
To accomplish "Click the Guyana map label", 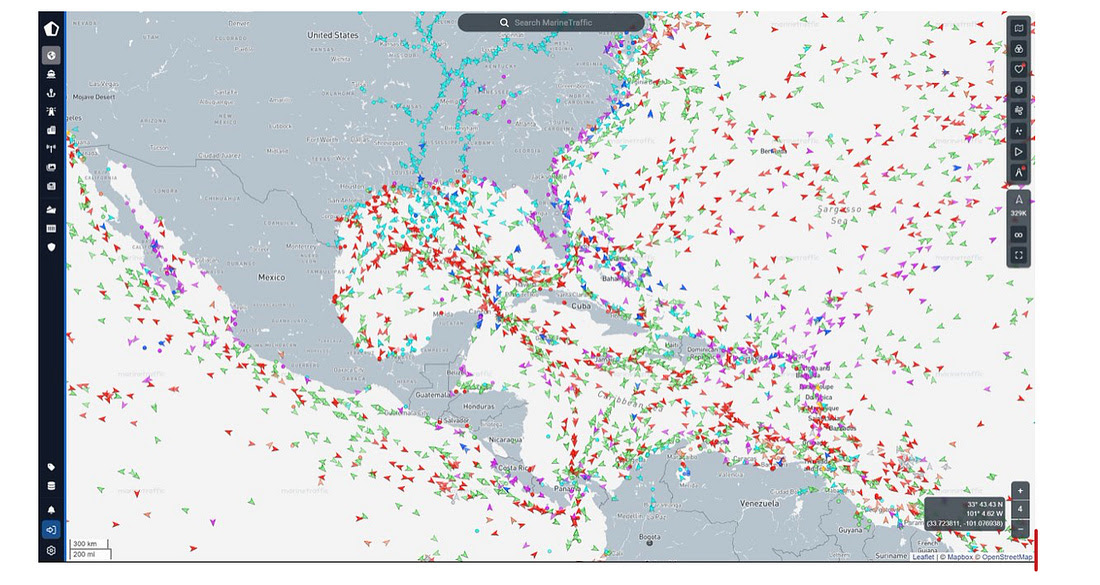I will (850, 530).
